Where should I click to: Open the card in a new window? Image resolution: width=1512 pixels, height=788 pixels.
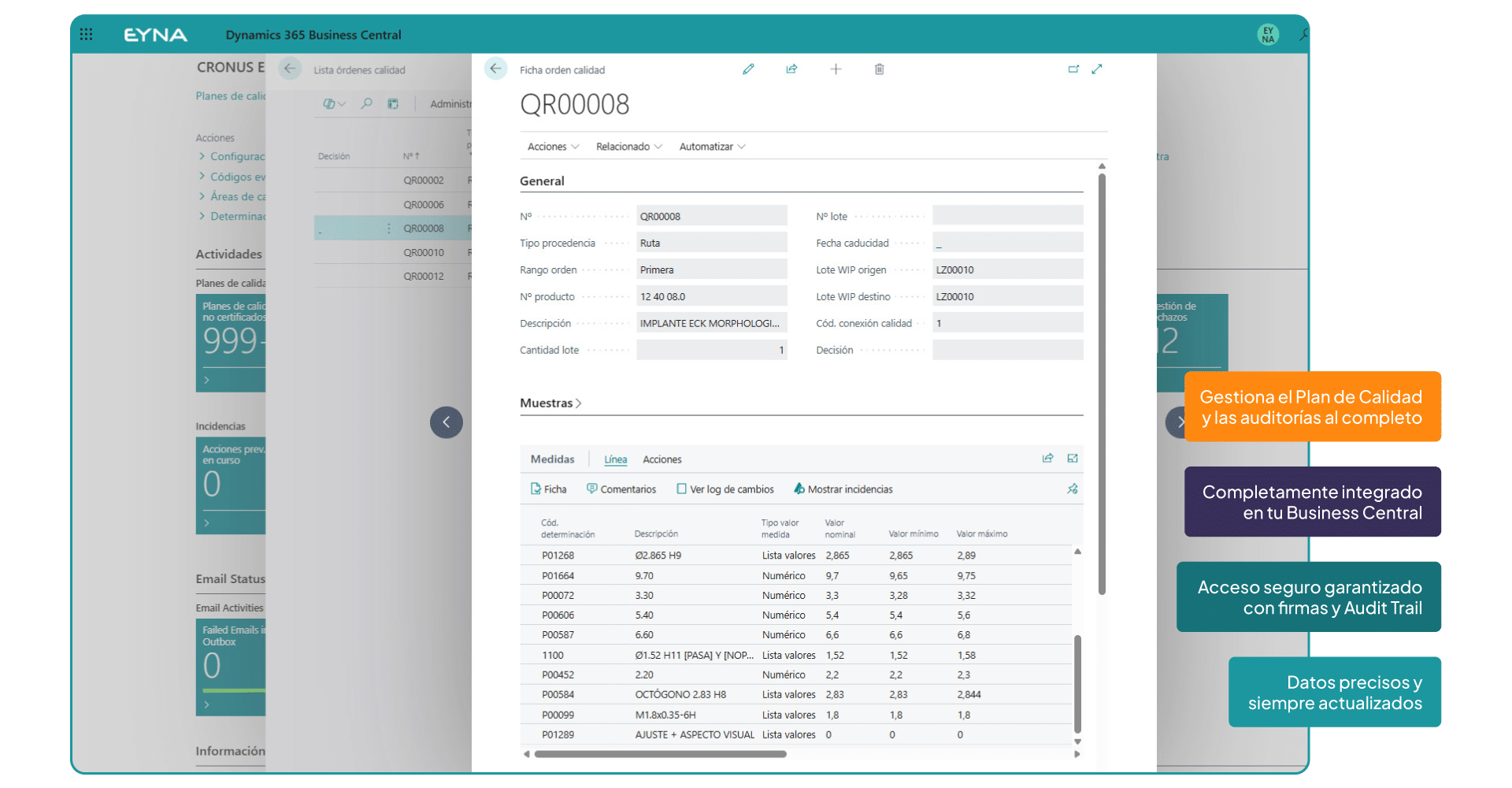[1073, 69]
